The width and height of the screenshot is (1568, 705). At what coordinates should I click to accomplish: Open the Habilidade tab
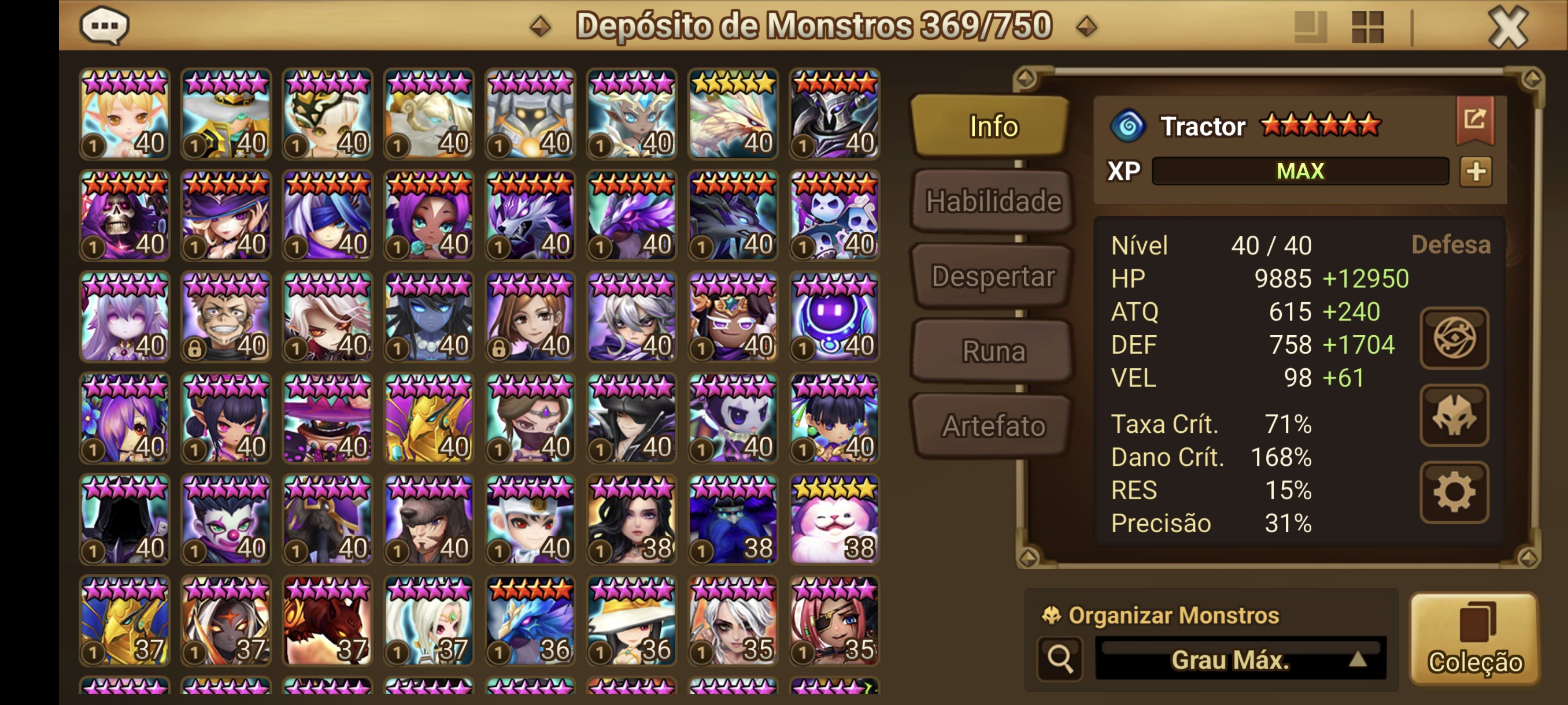coord(993,201)
